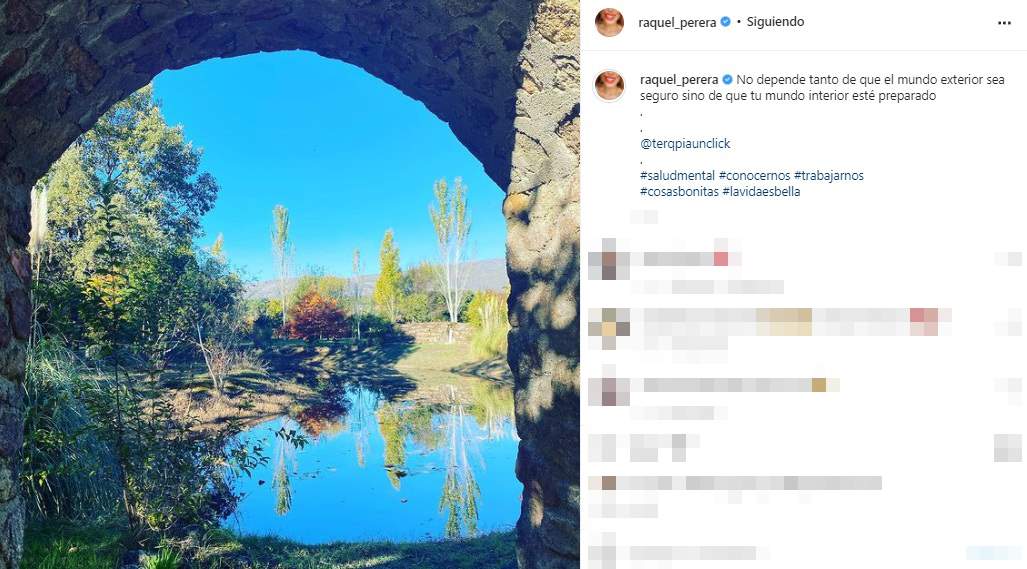Like the first blurred comment
1027x569 pixels.
(1008, 259)
